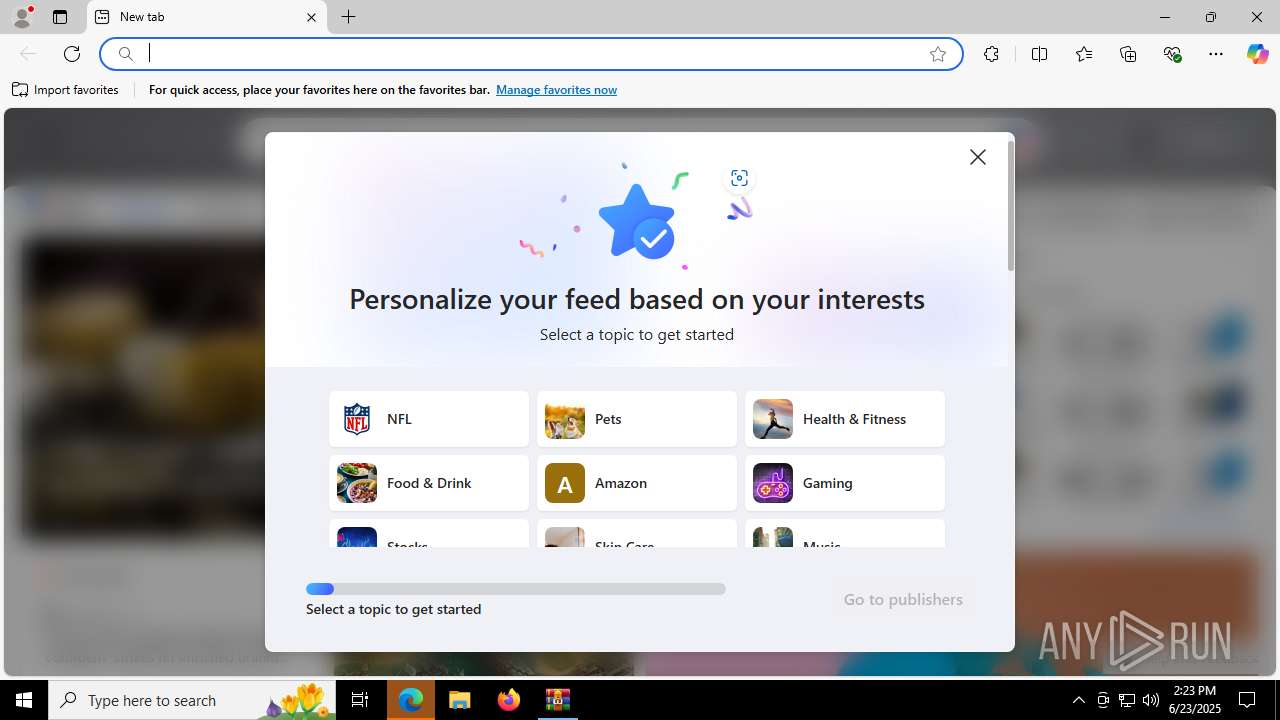Image resolution: width=1280 pixels, height=720 pixels.
Task: Select the NFL topic
Action: (429, 419)
